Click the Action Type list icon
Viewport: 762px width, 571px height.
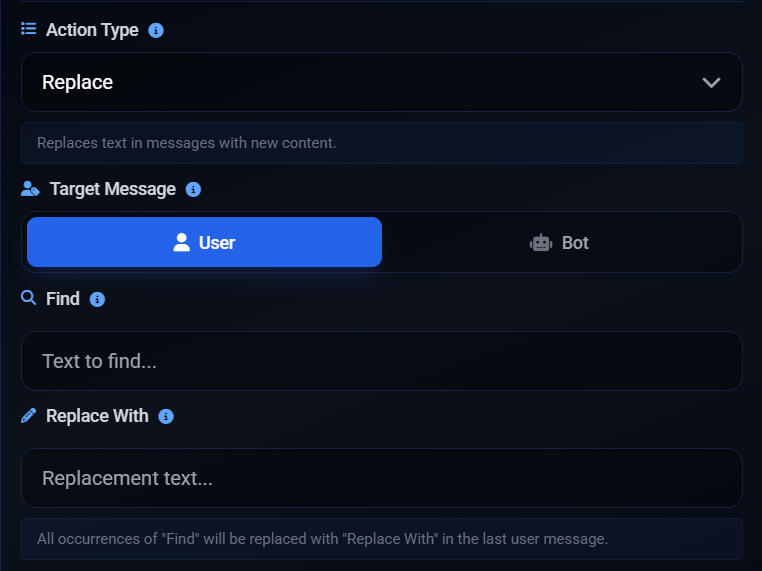(x=29, y=29)
